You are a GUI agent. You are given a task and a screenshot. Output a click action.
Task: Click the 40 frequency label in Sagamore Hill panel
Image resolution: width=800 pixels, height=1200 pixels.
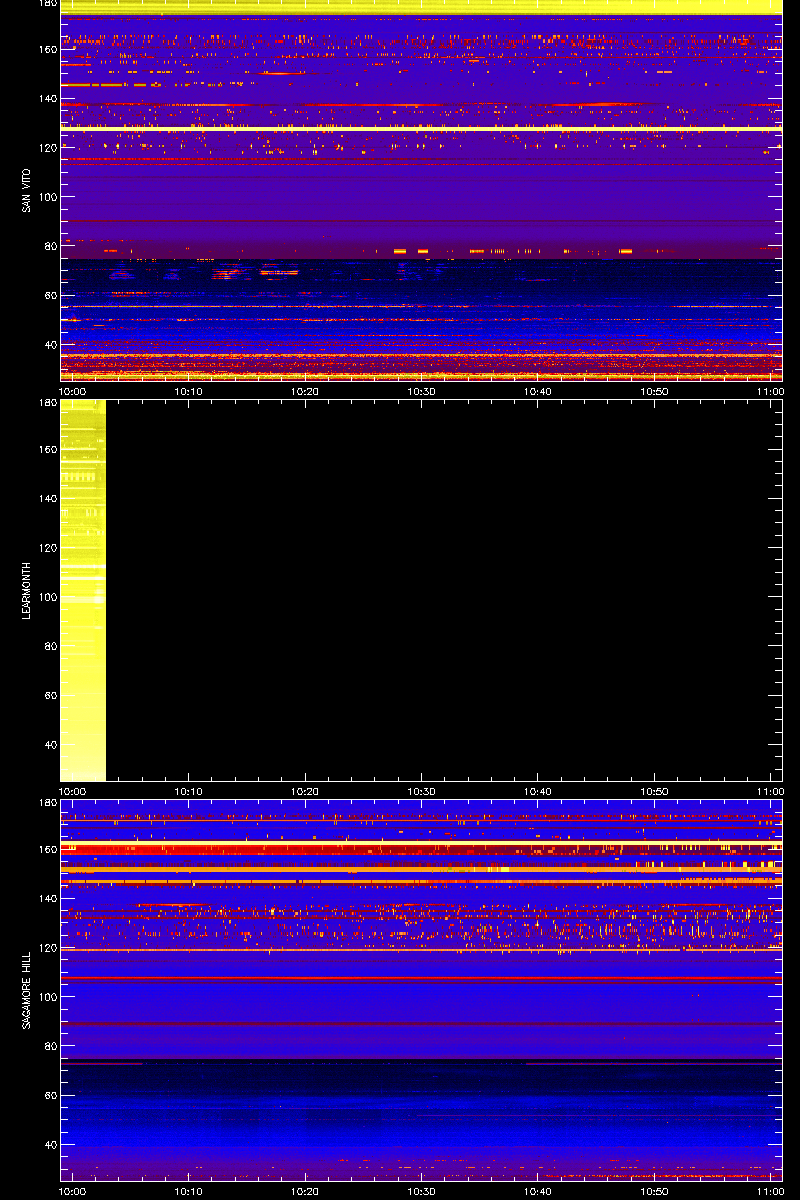point(50,1144)
